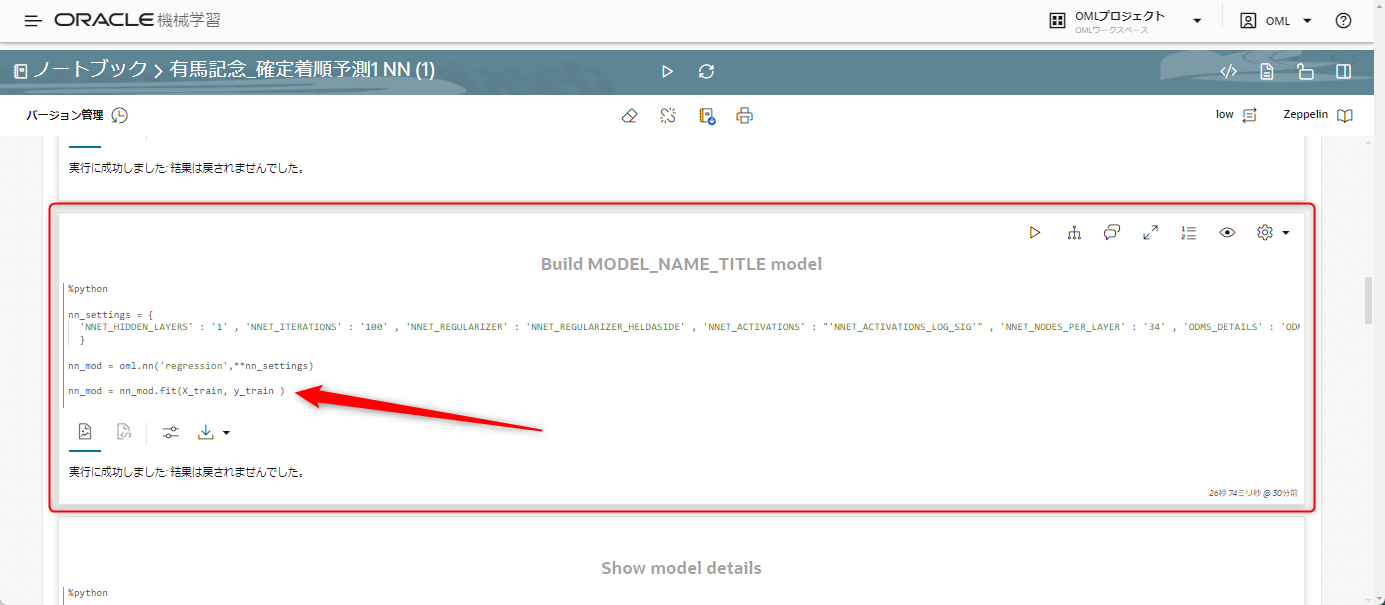
Task: Open the output settings sliders icon
Action: [171, 432]
